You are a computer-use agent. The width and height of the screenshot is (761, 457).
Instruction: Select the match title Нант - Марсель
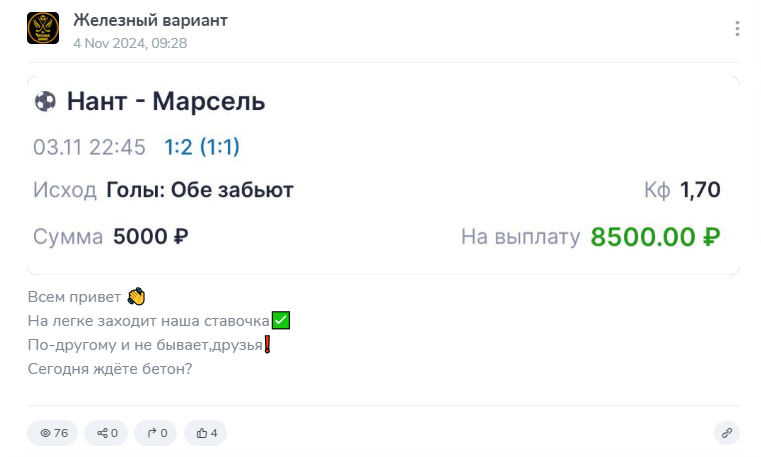coord(166,101)
